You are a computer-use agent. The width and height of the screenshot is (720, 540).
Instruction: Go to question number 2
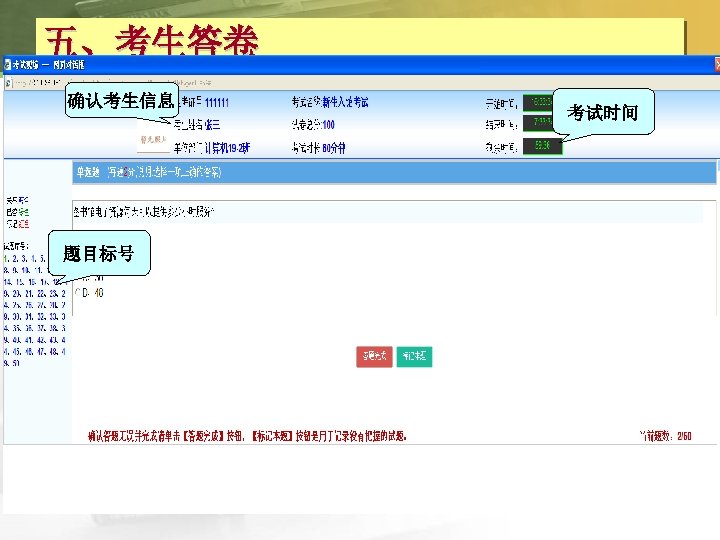[15, 259]
